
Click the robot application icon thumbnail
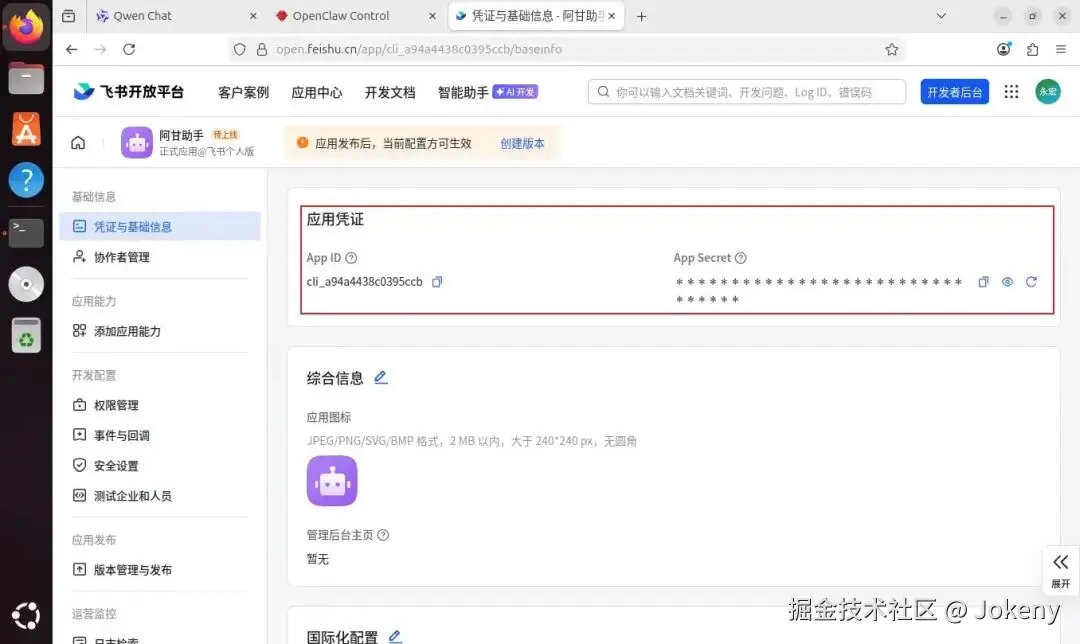click(x=332, y=481)
